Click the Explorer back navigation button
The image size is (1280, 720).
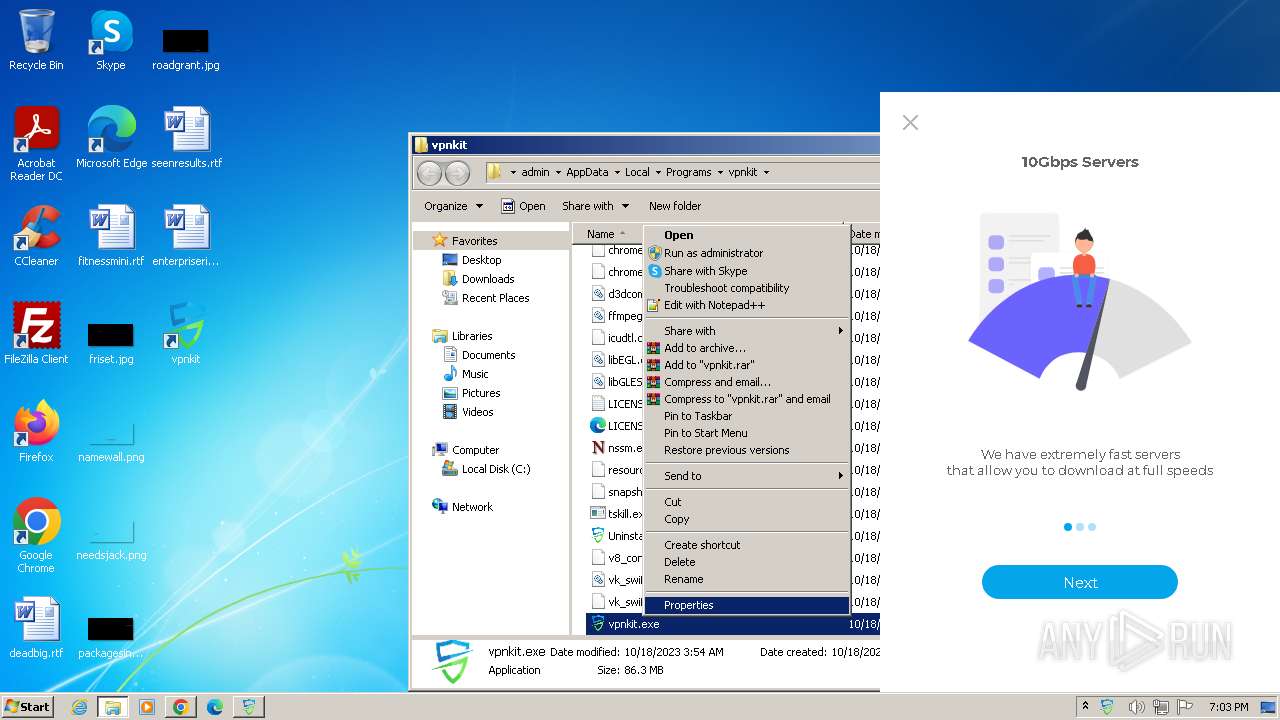(429, 172)
